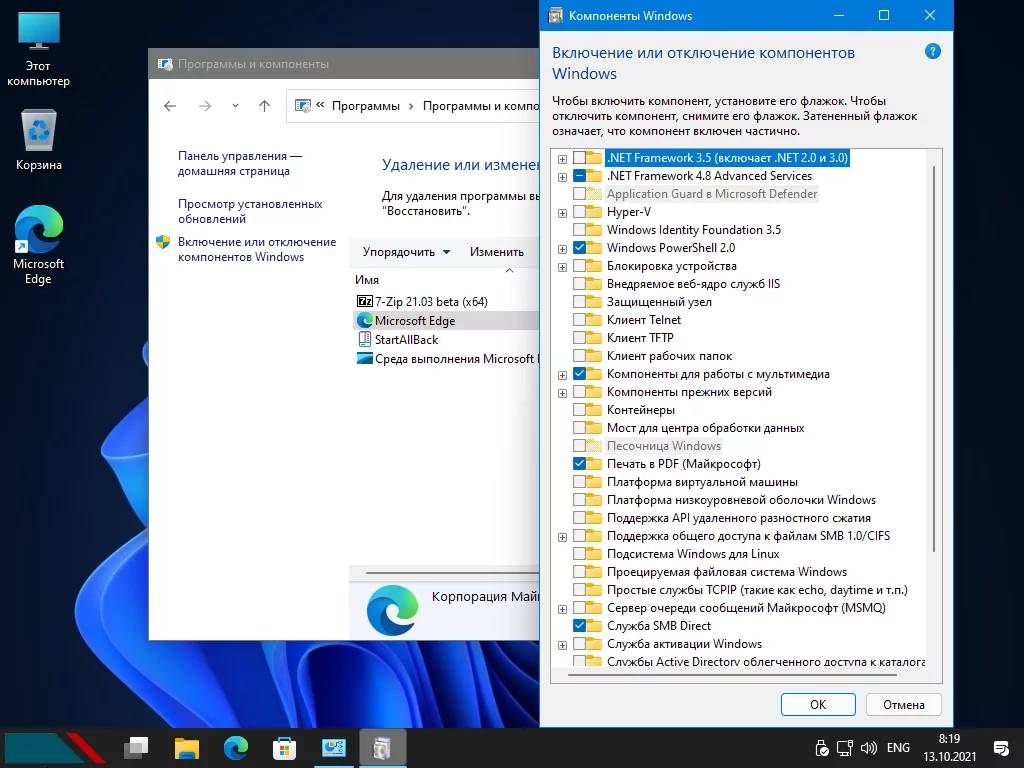Open the Recycle Bin desktop icon
Viewport: 1024px width, 768px height.
click(39, 140)
